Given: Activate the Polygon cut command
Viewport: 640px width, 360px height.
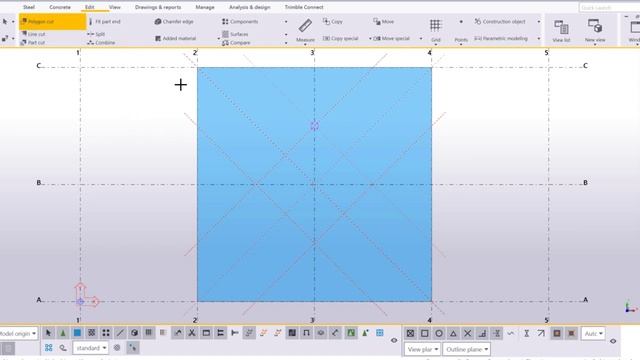Looking at the screenshot, I should (x=53, y=22).
